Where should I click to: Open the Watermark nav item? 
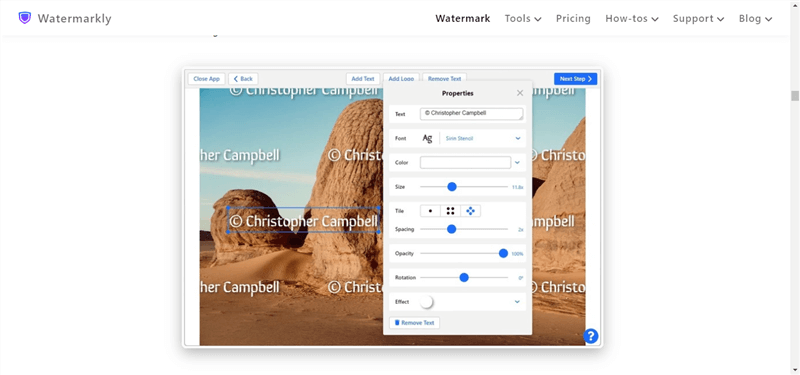[x=462, y=18]
